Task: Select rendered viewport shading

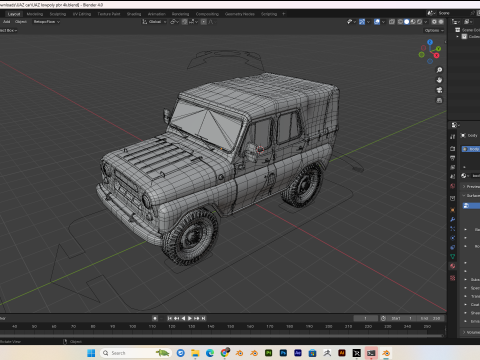Action: (419, 22)
